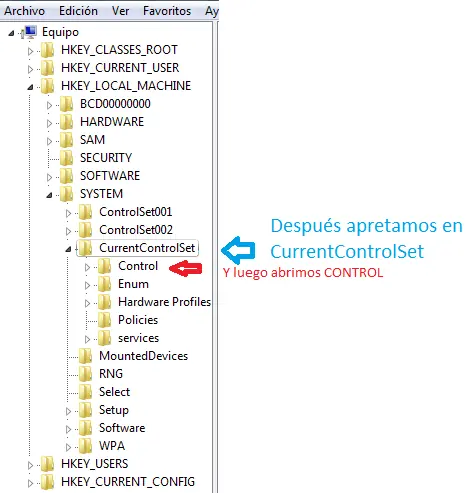Select the Policies folder icon
This screenshot has width=467, height=493.
pyautogui.click(x=105, y=320)
